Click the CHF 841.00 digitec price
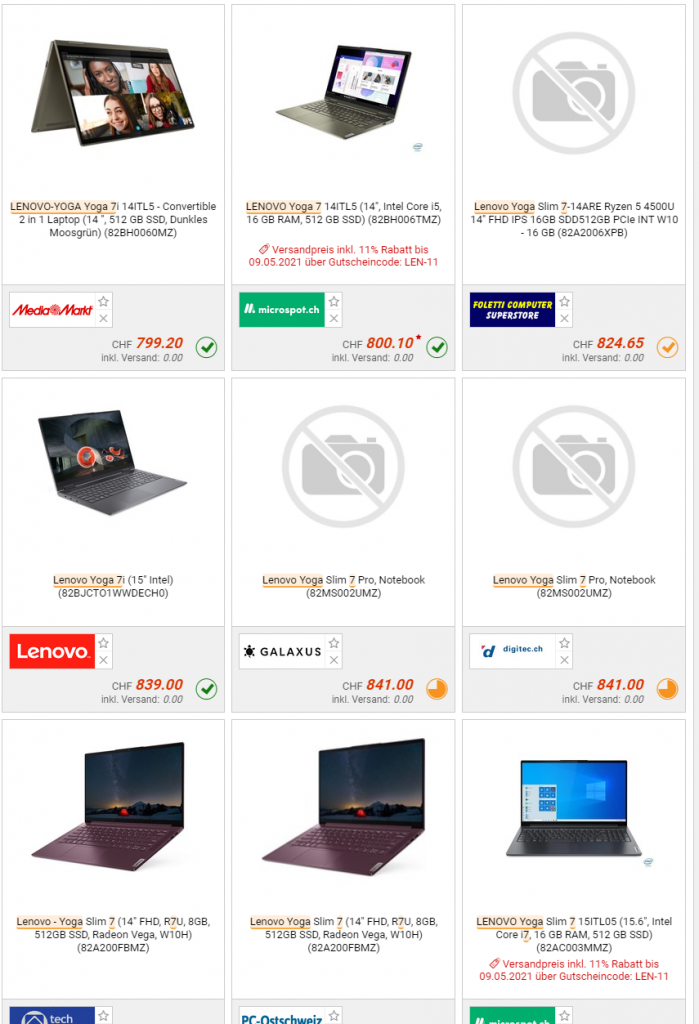Image resolution: width=699 pixels, height=1024 pixels. [608, 684]
